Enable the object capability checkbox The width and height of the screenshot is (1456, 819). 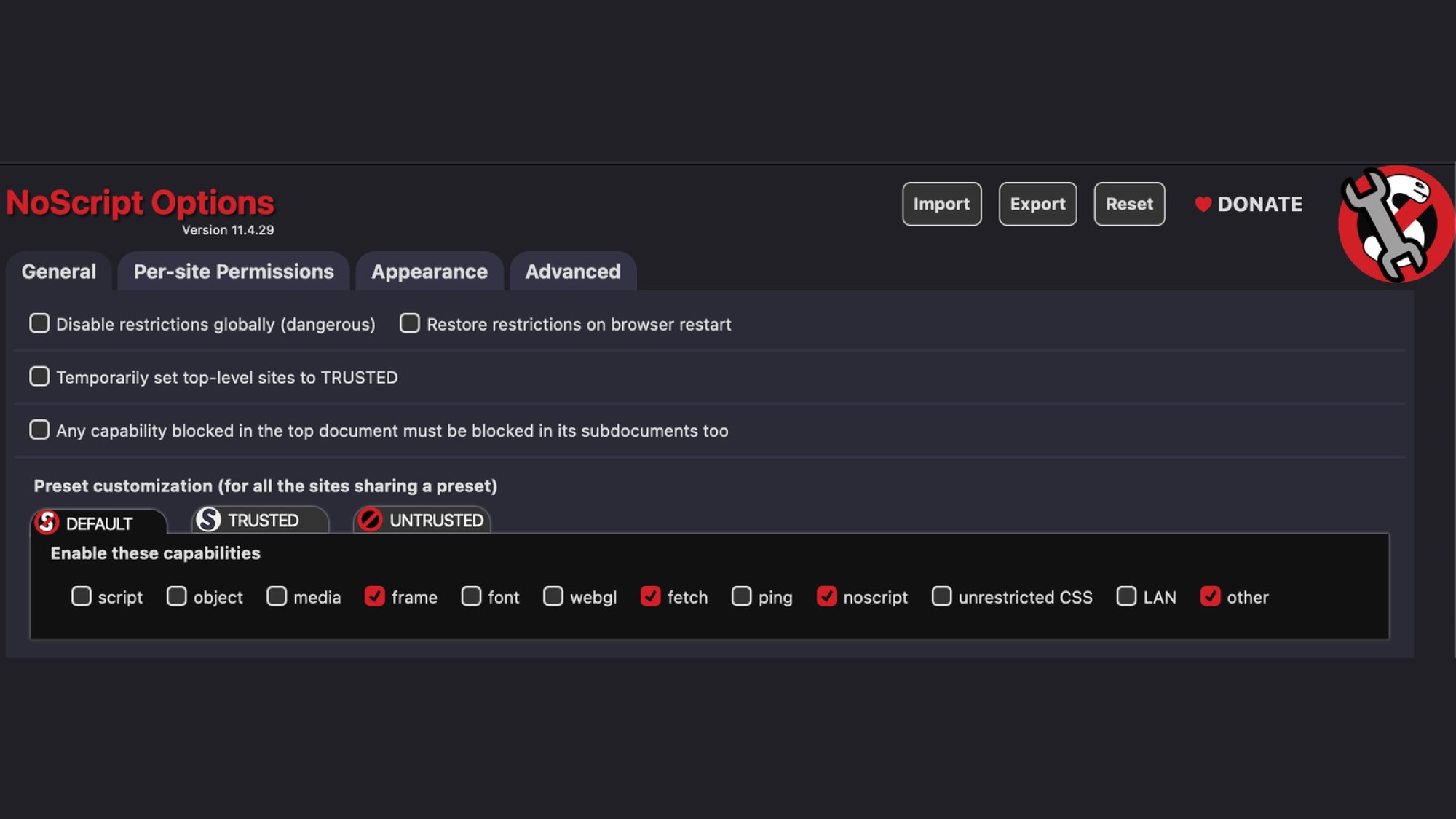coord(177,596)
